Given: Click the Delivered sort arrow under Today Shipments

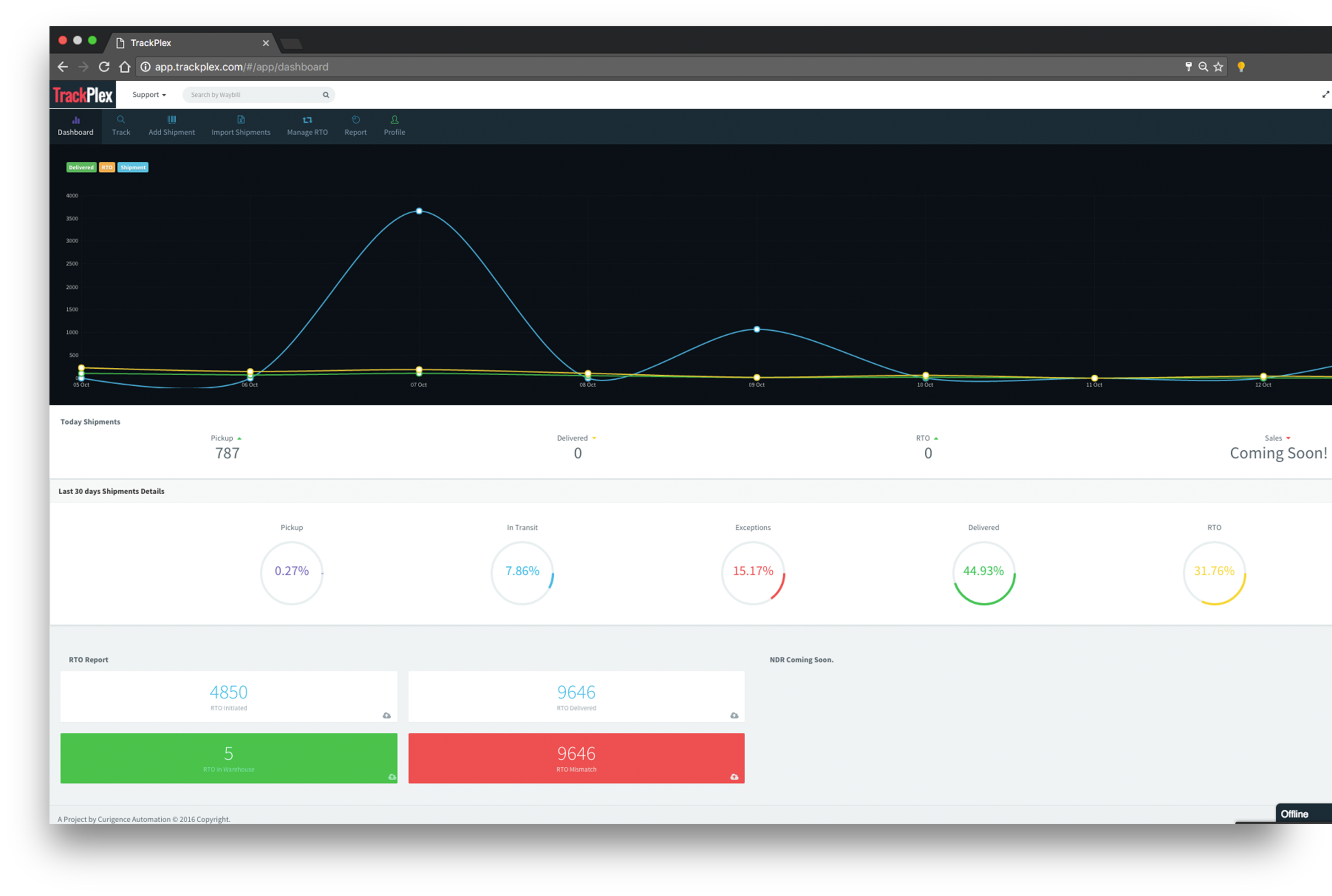Looking at the screenshot, I should pos(593,438).
